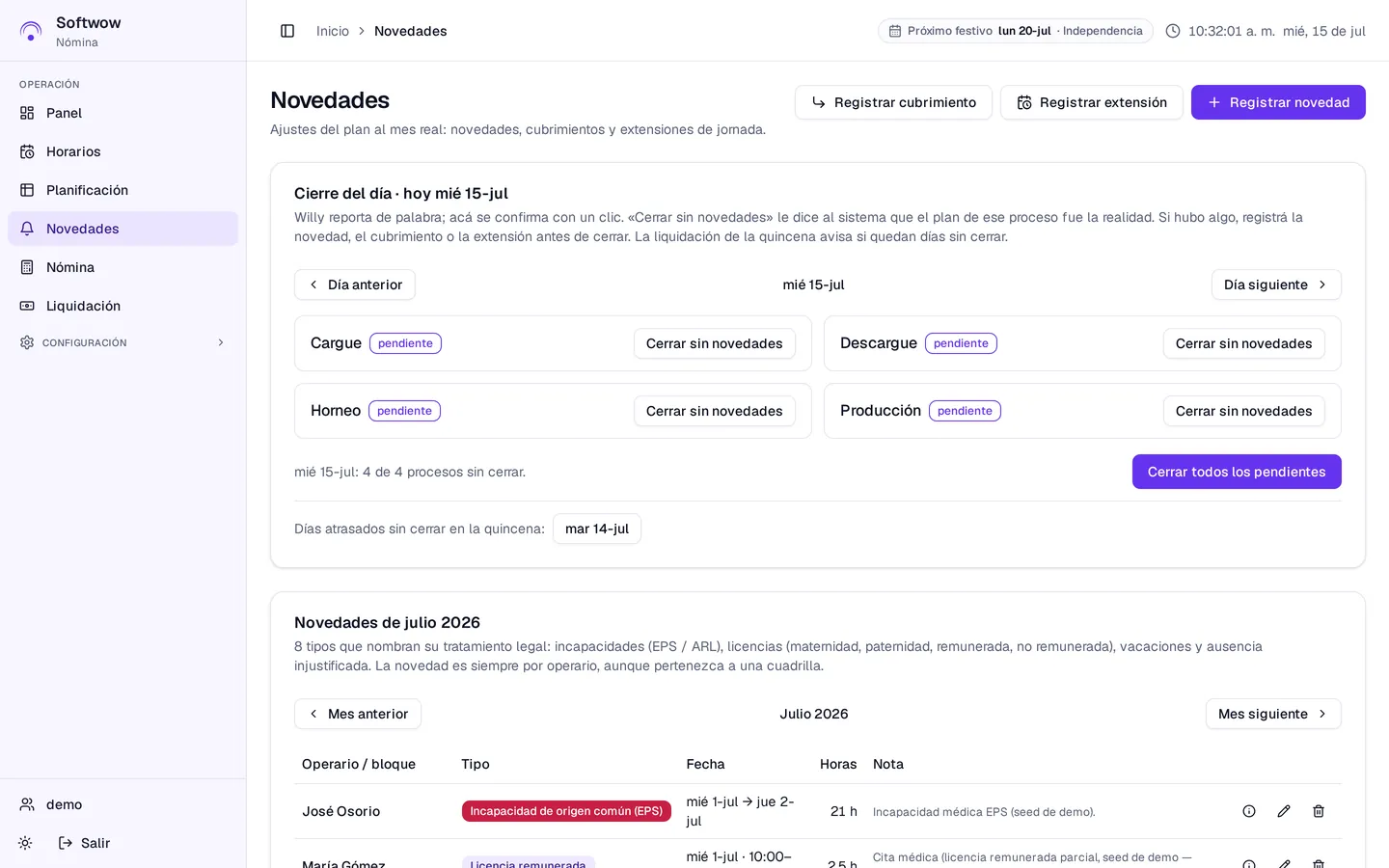Click Cerrar todos los pendientes
The width and height of the screenshot is (1389, 868).
1237,472
